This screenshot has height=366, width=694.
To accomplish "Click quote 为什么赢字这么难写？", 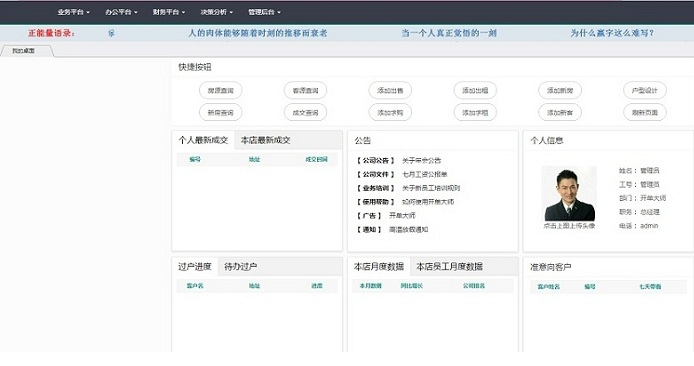I will coord(612,33).
